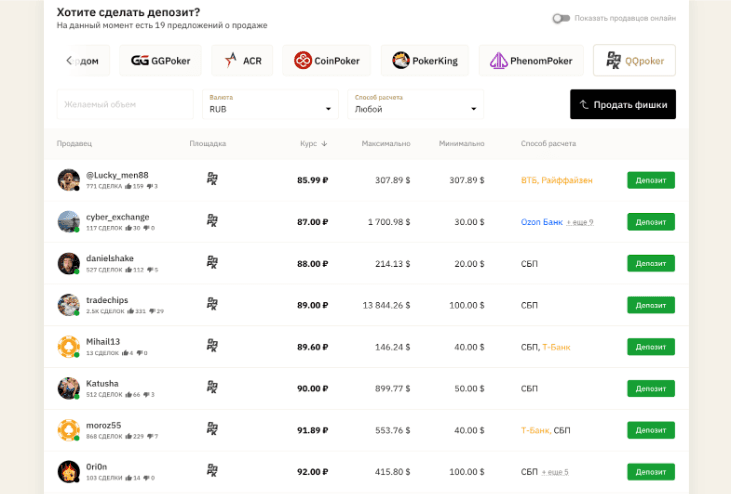Select the CoinPoker room tab
This screenshot has height=494, width=731.
coord(327,61)
